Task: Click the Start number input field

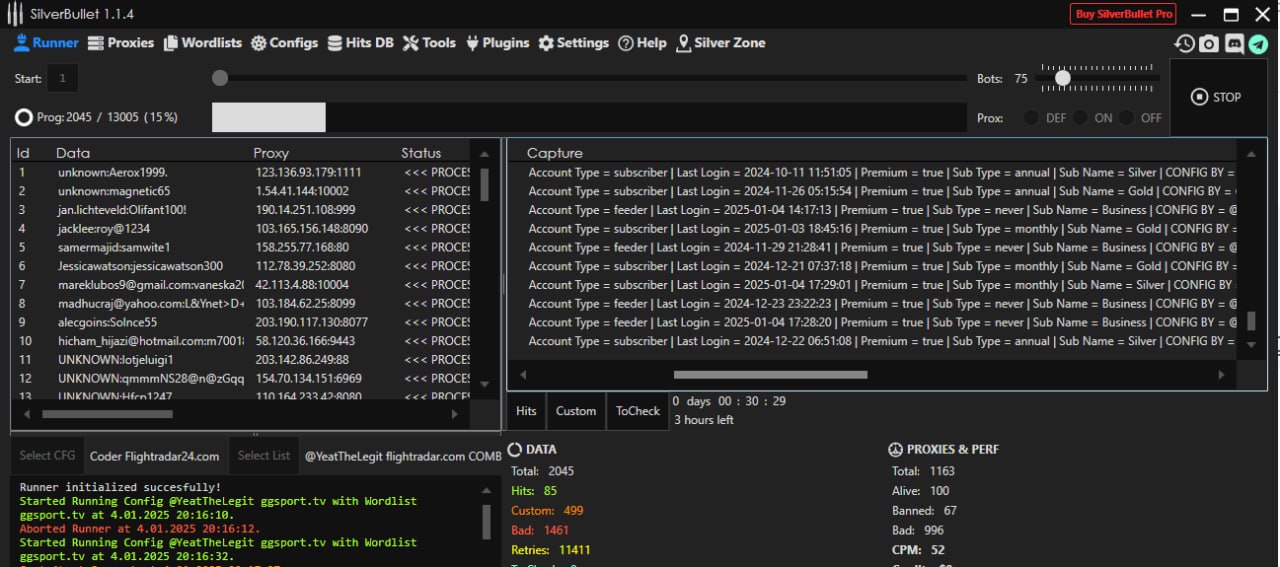Action: click(63, 78)
